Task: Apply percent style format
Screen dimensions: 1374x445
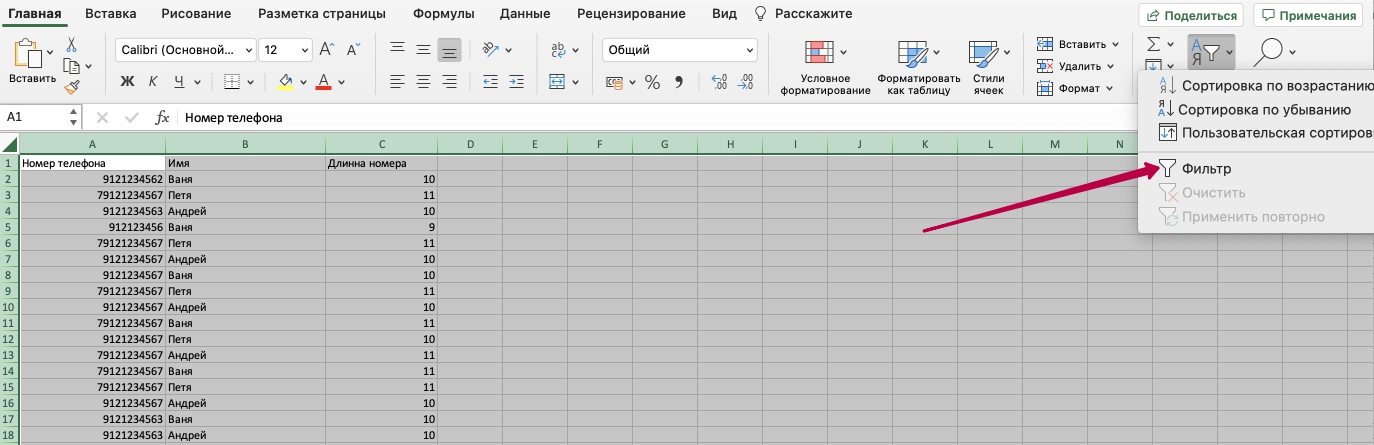Action: [x=652, y=82]
